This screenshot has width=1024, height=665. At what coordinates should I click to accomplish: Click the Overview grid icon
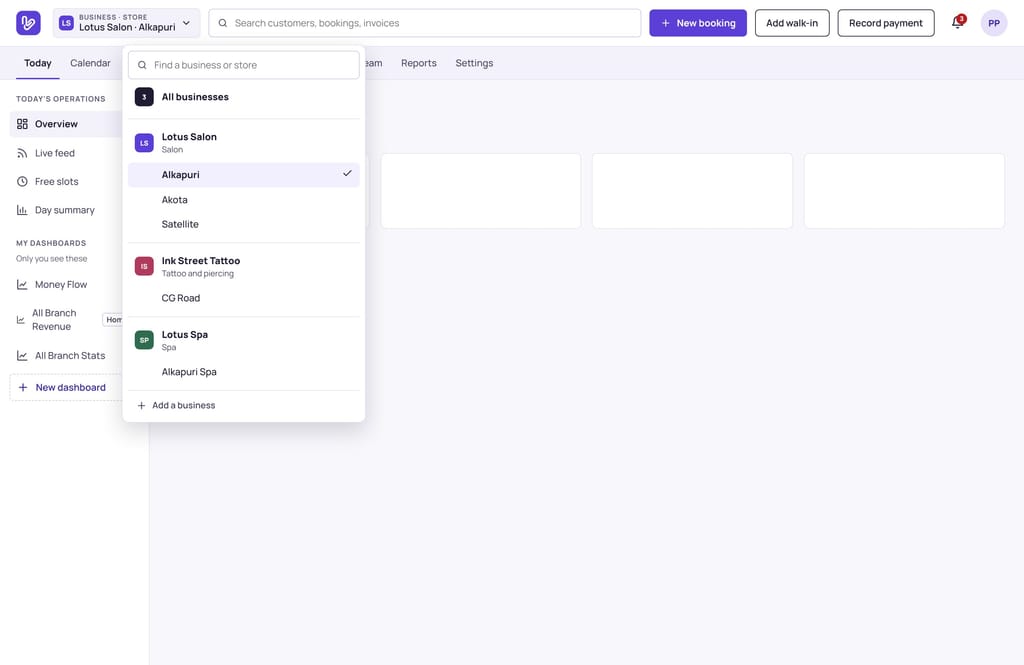pos(22,124)
